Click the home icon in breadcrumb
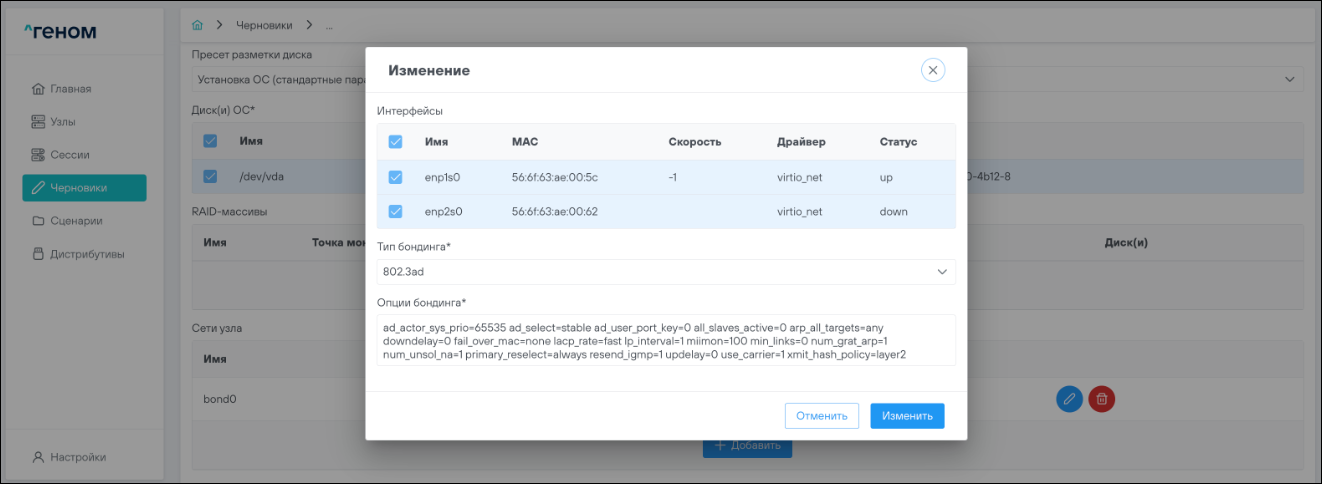The height and width of the screenshot is (484, 1322). pos(197,24)
